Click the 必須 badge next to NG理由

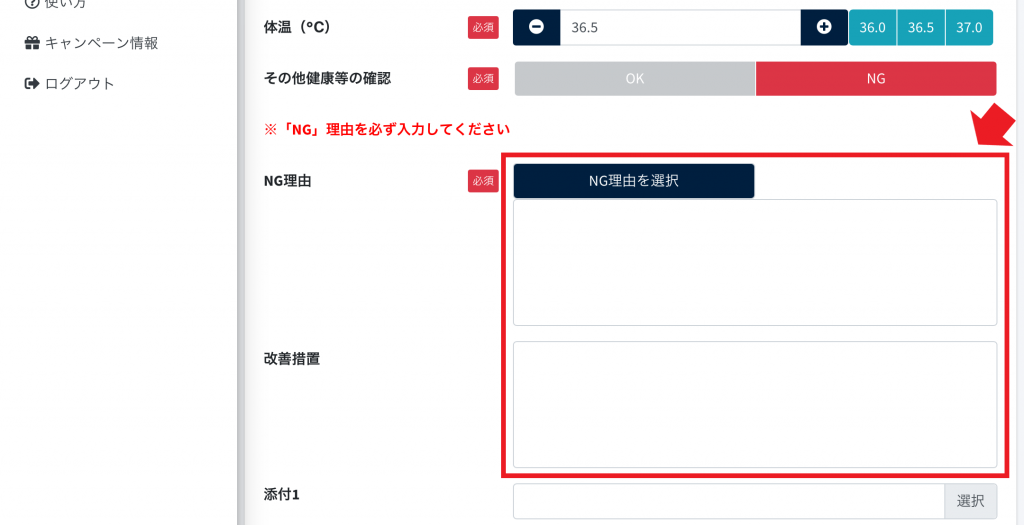(483, 181)
